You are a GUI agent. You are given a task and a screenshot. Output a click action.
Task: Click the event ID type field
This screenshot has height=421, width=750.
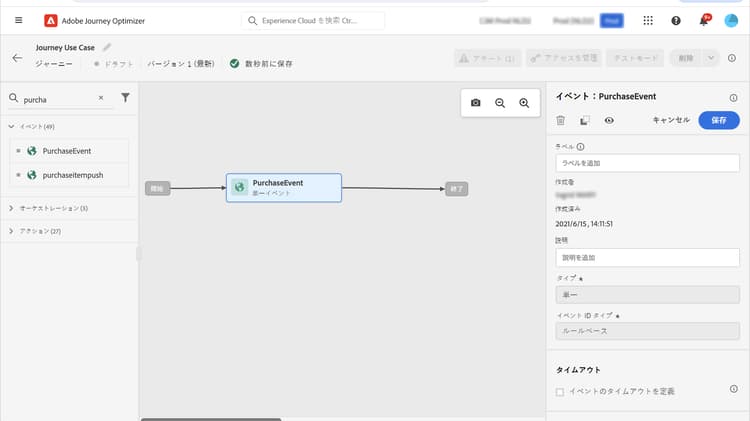point(647,331)
